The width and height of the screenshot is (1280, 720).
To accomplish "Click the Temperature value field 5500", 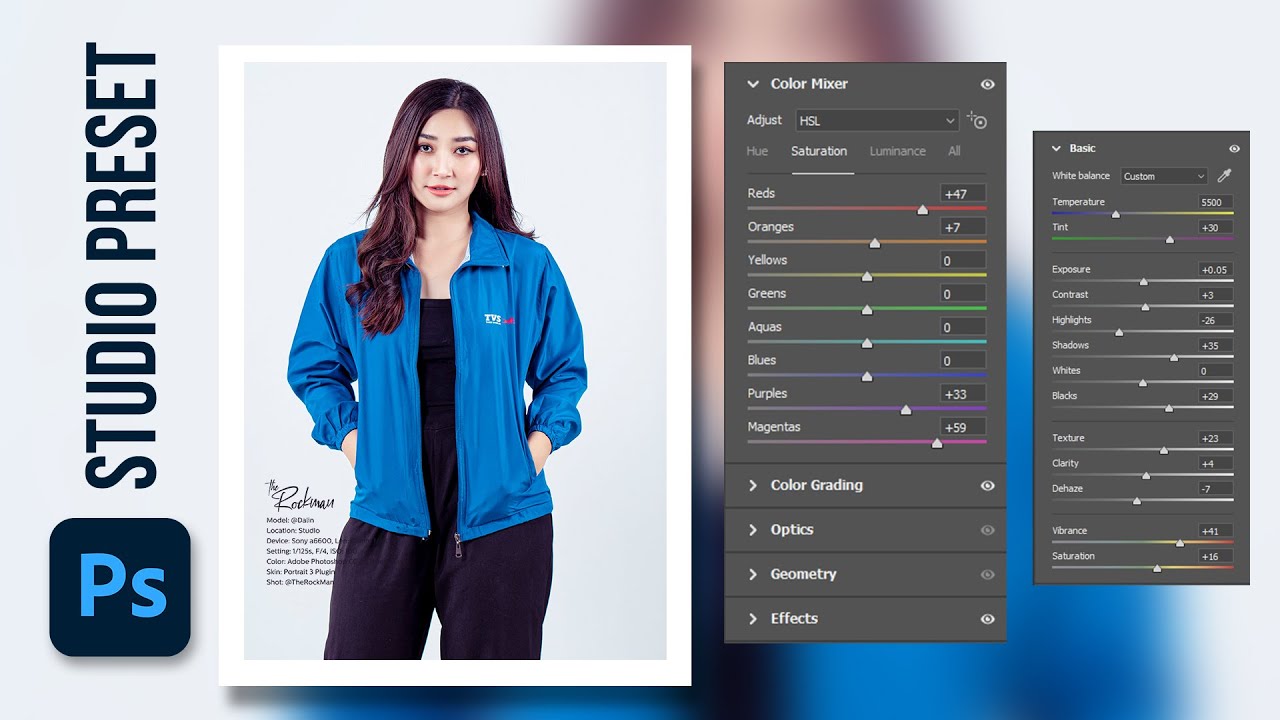I will (x=1215, y=202).
